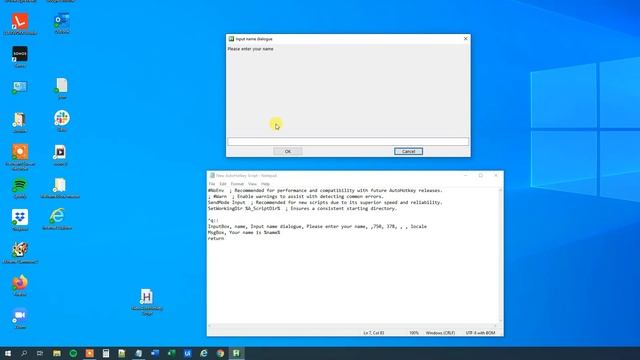Viewport: 640px width, 360px height.
Task: Open the File menu in Notepad
Action: [x=212, y=184]
